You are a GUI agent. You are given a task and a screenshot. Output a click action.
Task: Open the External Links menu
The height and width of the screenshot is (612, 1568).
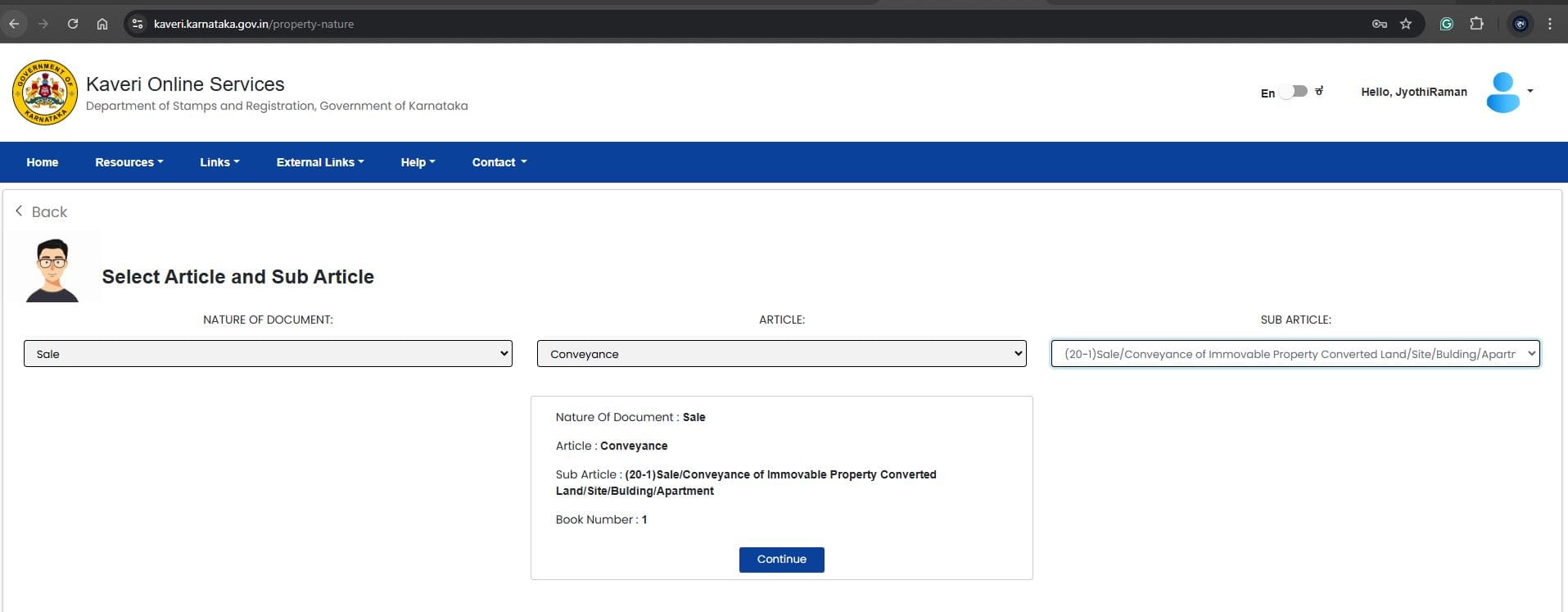pyautogui.click(x=319, y=162)
